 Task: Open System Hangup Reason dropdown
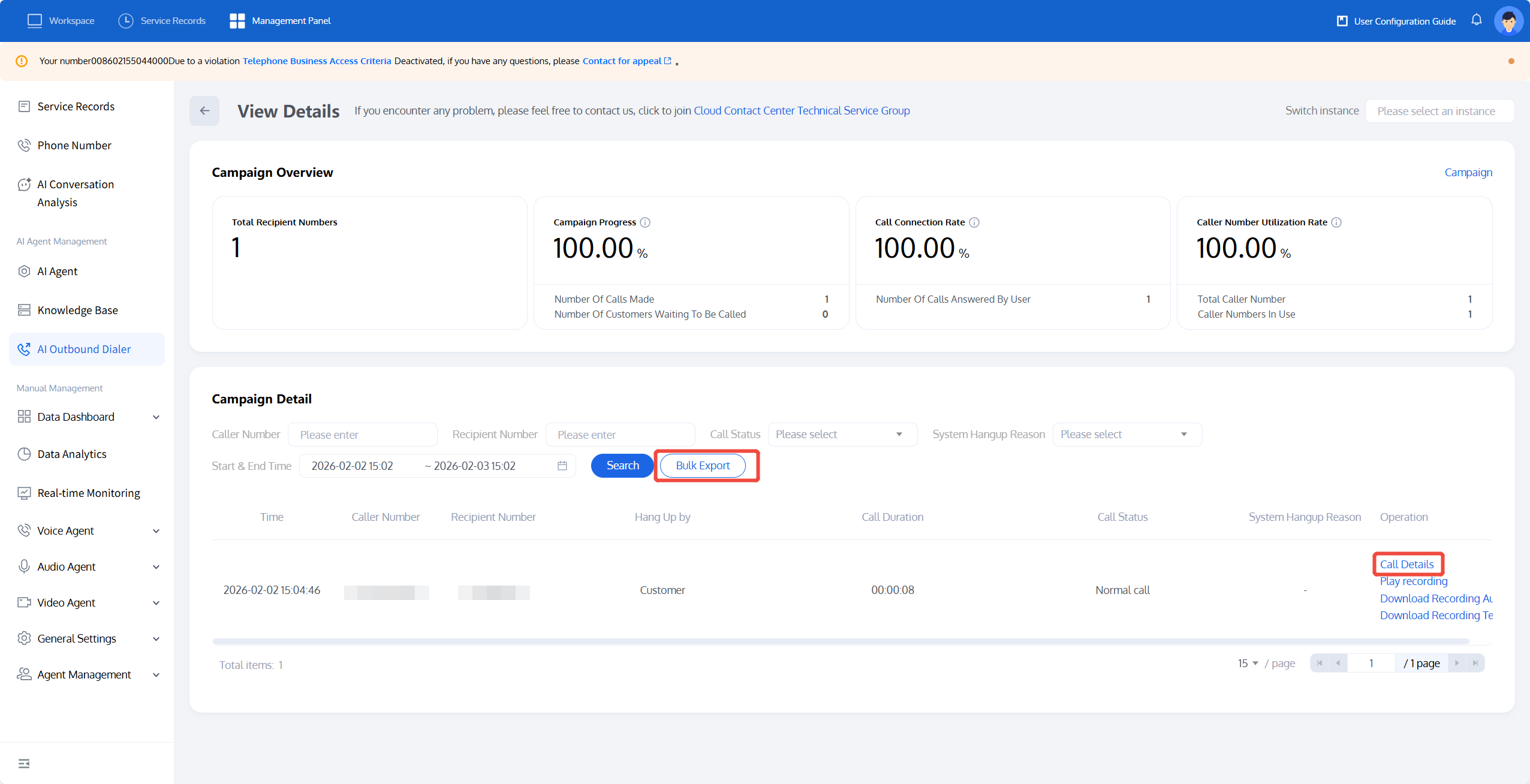(x=1127, y=435)
